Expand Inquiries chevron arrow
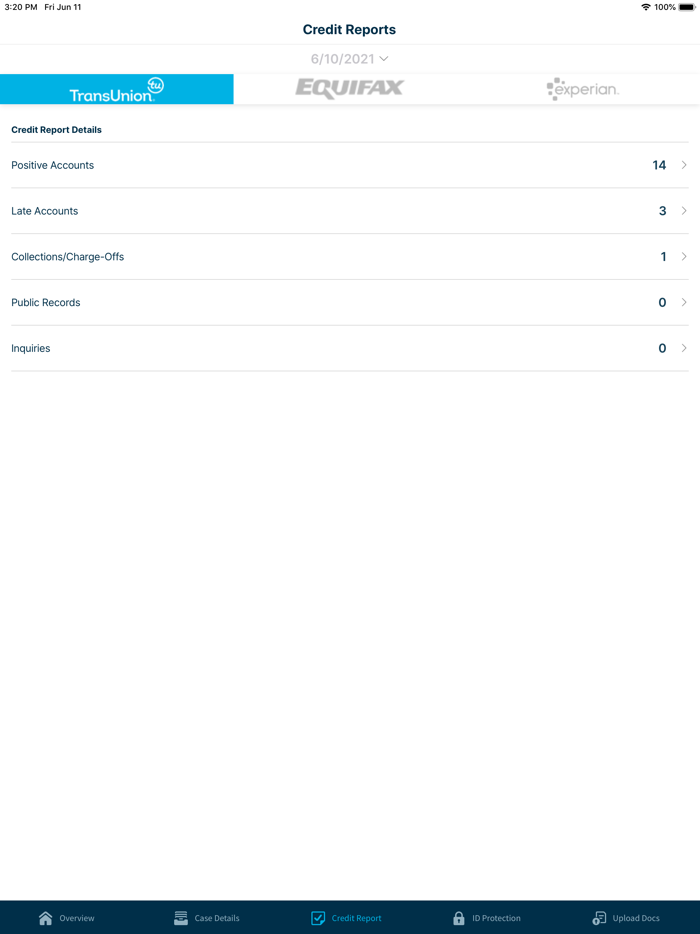700x934 pixels. coord(684,349)
